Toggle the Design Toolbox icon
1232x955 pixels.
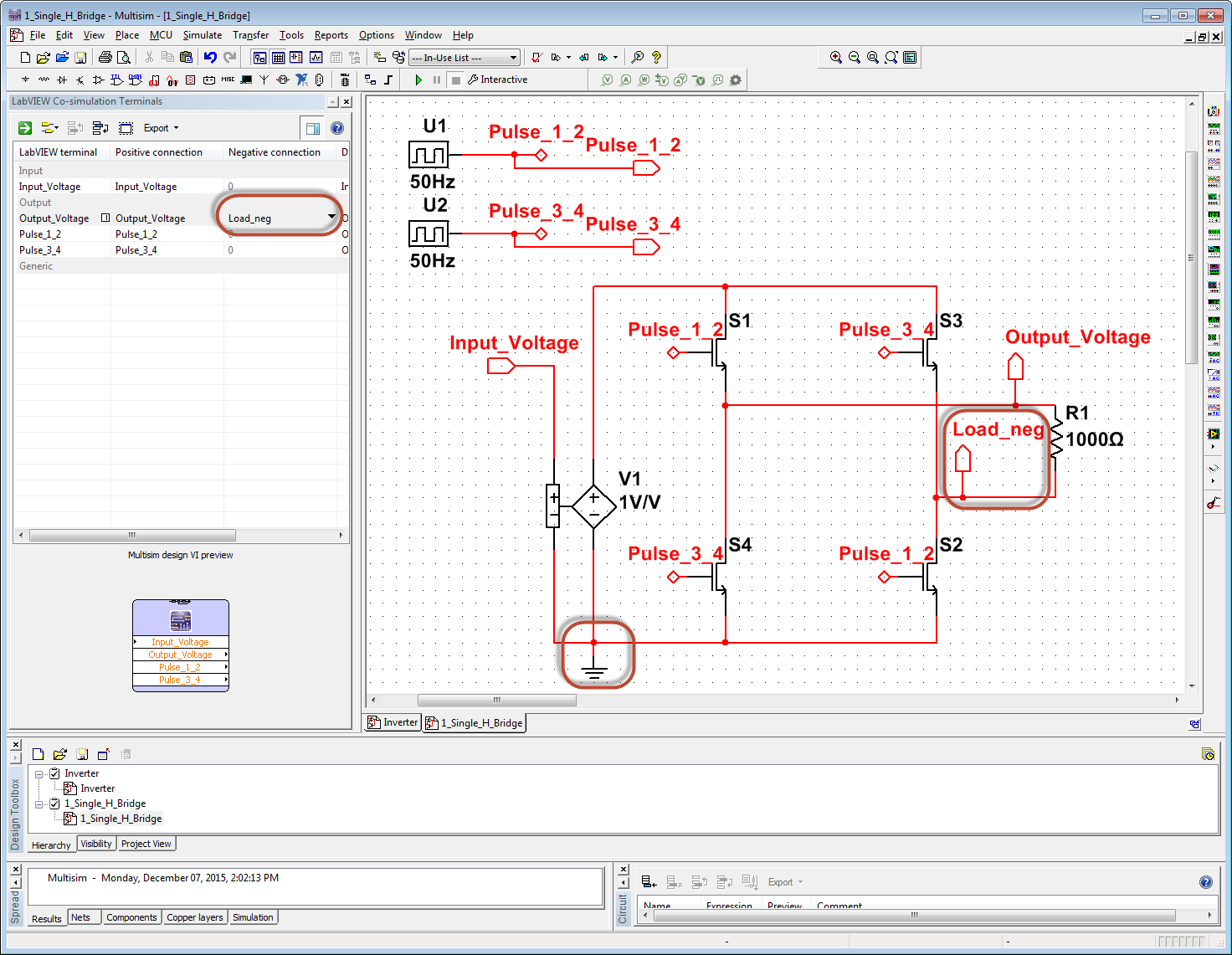[260, 58]
